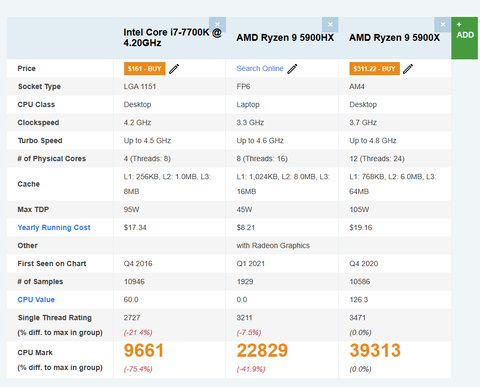Click the $19.16 running cost value
Image resolution: width=480 pixels, height=387 pixels.
[361, 227]
